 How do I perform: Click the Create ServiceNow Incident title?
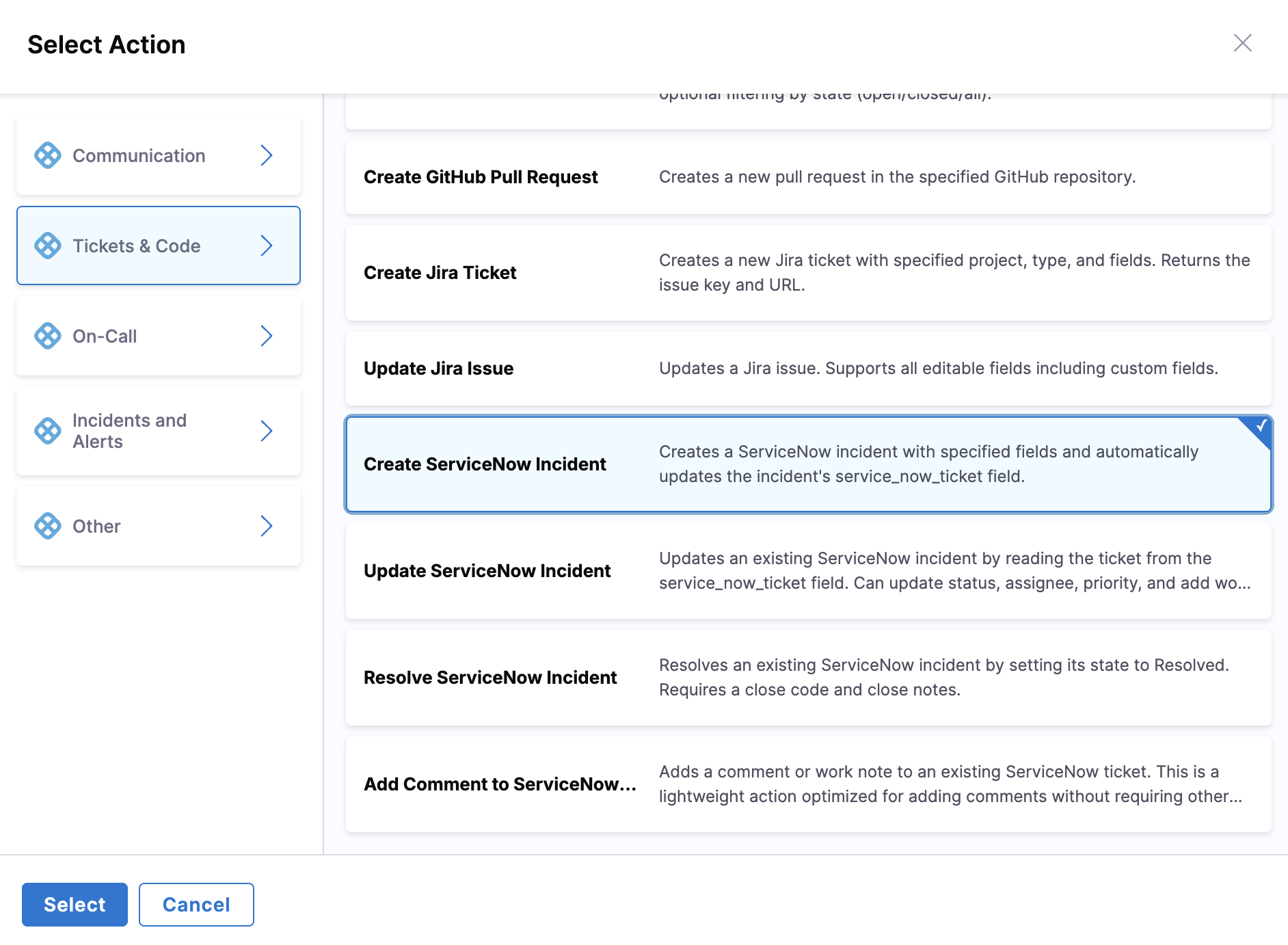[485, 464]
